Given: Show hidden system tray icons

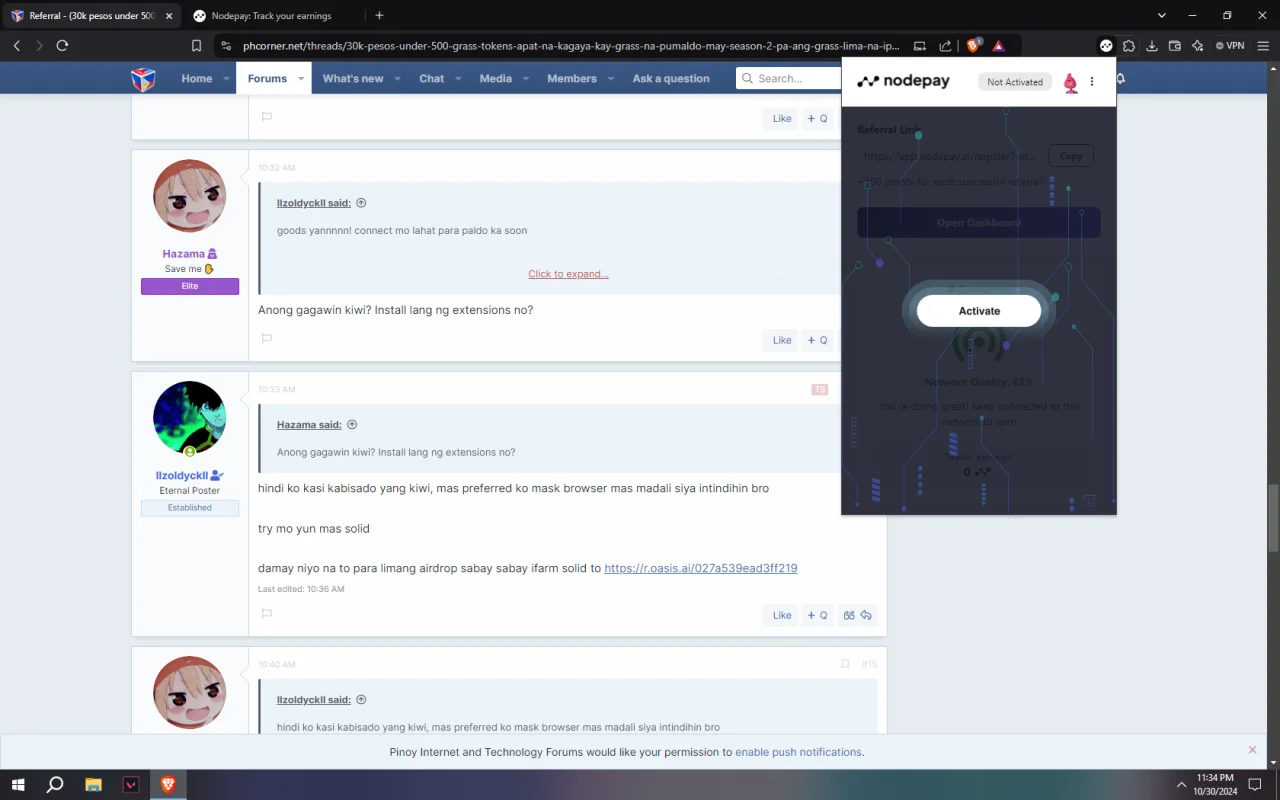Looking at the screenshot, I should click(x=1181, y=785).
